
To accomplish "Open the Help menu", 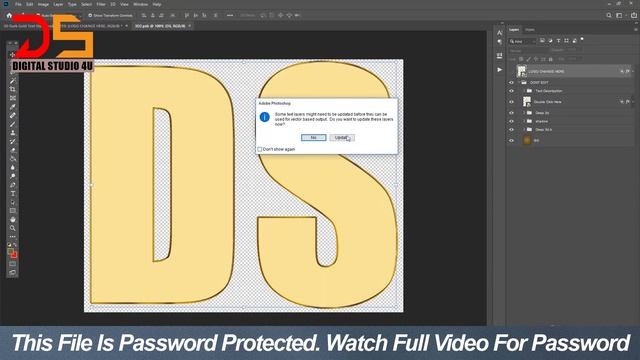I will click(x=157, y=4).
